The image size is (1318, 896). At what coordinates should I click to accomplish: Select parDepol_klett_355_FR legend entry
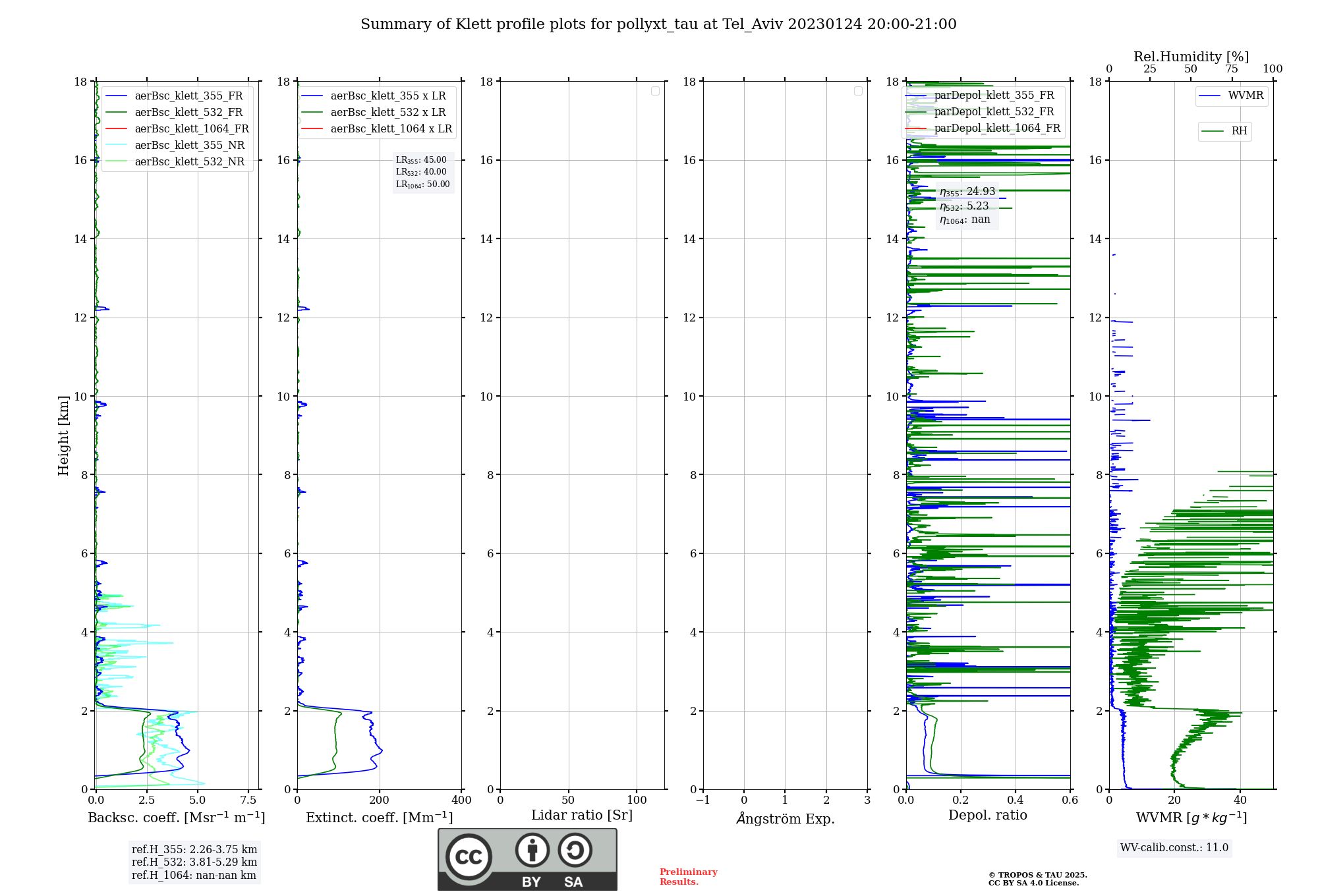pyautogui.click(x=981, y=95)
